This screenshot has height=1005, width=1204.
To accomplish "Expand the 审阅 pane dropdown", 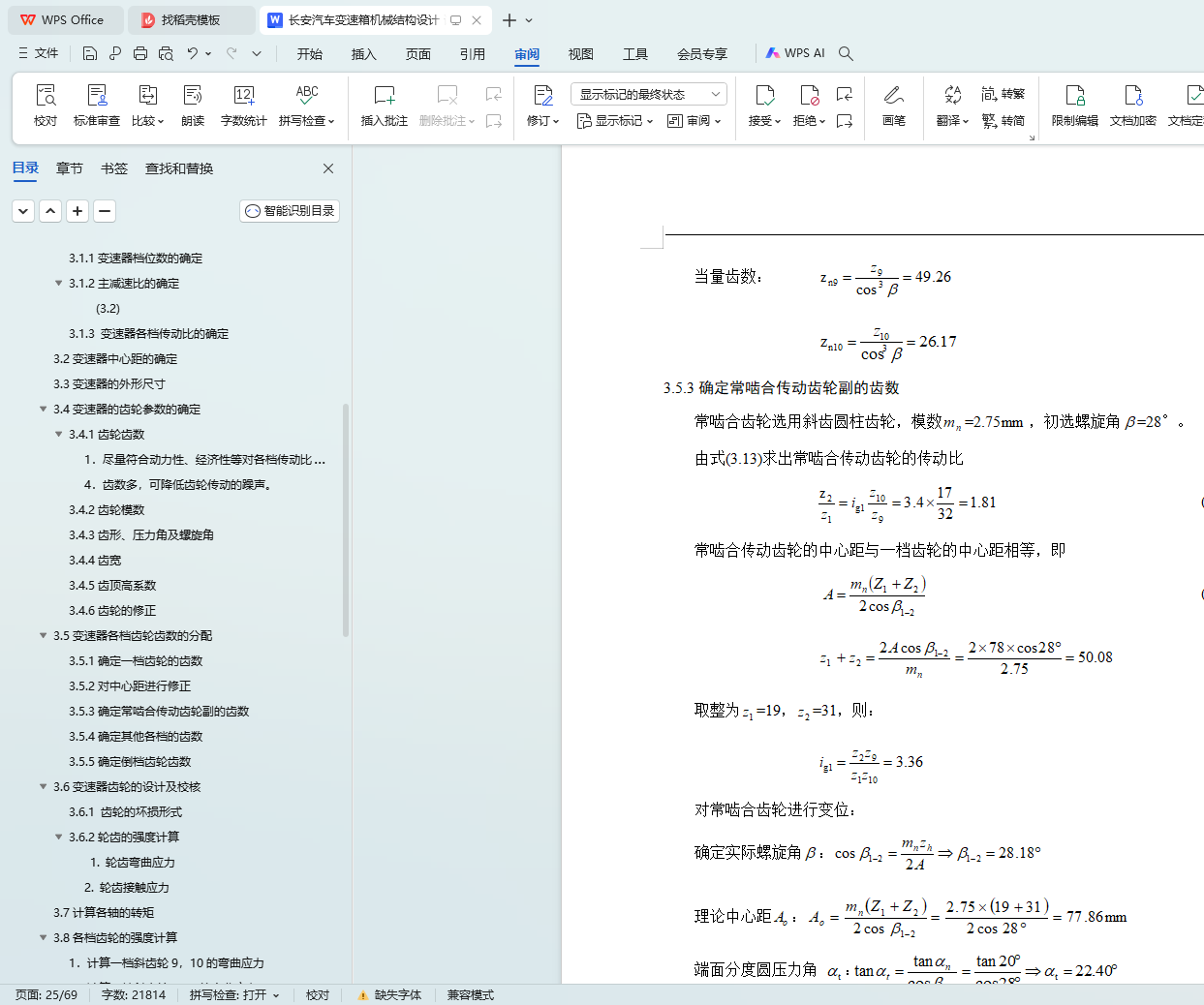I will tap(695, 121).
